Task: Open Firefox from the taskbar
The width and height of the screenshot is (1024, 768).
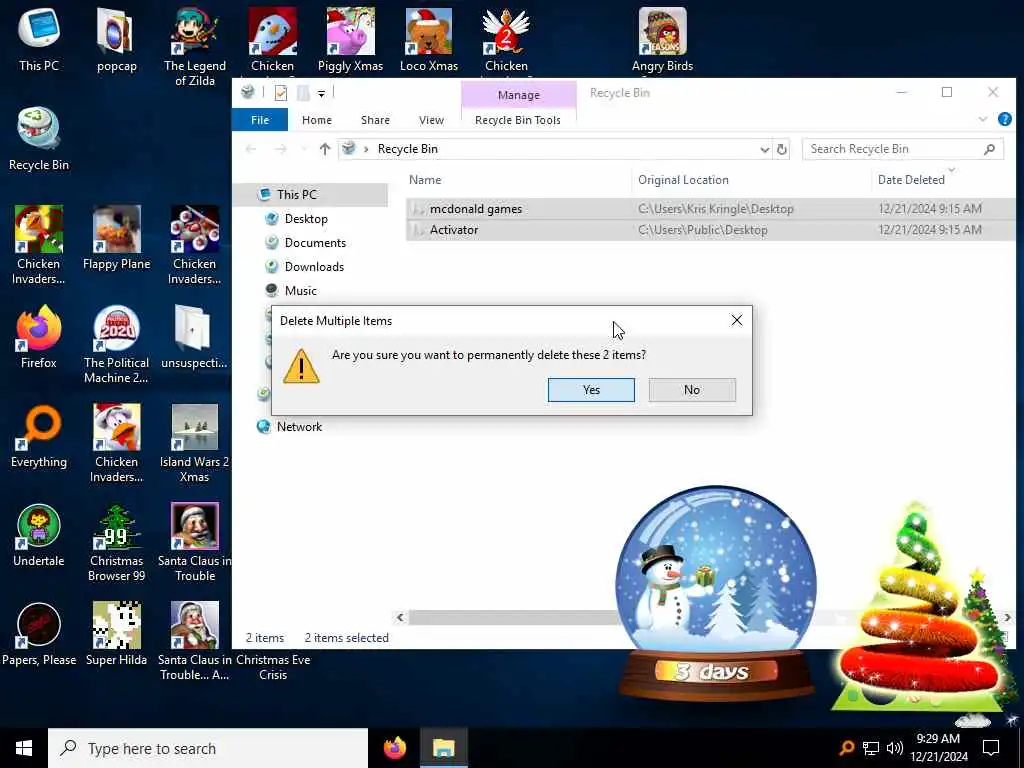Action: 394,748
